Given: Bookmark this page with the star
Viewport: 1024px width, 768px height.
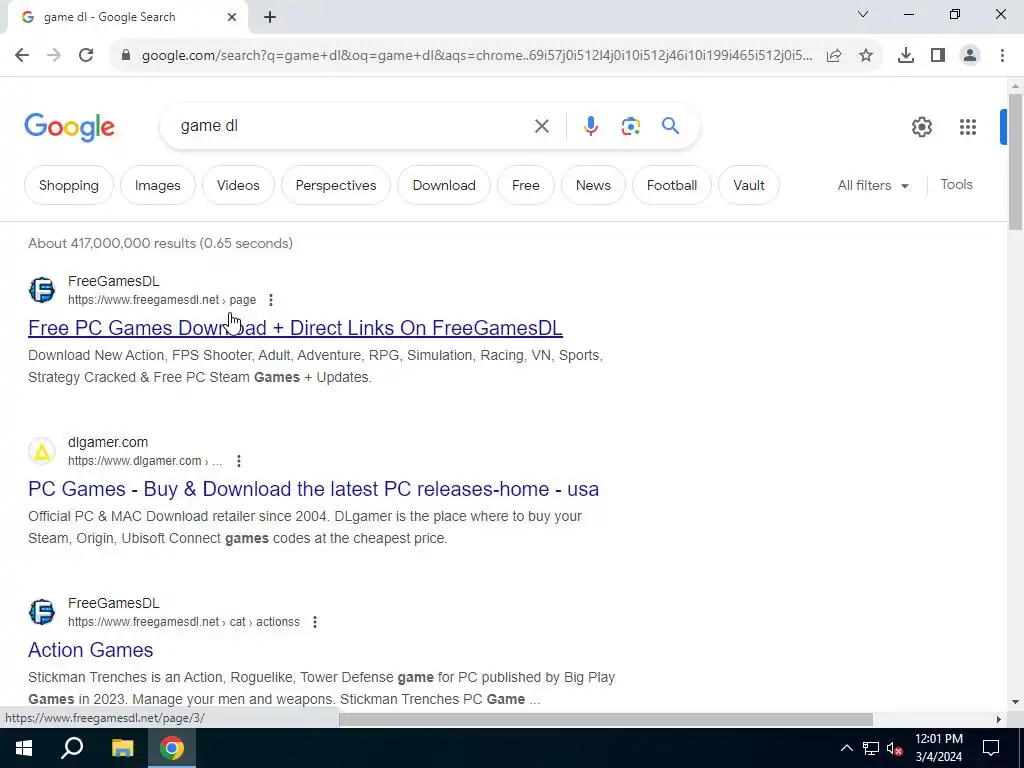Looking at the screenshot, I should click(866, 56).
